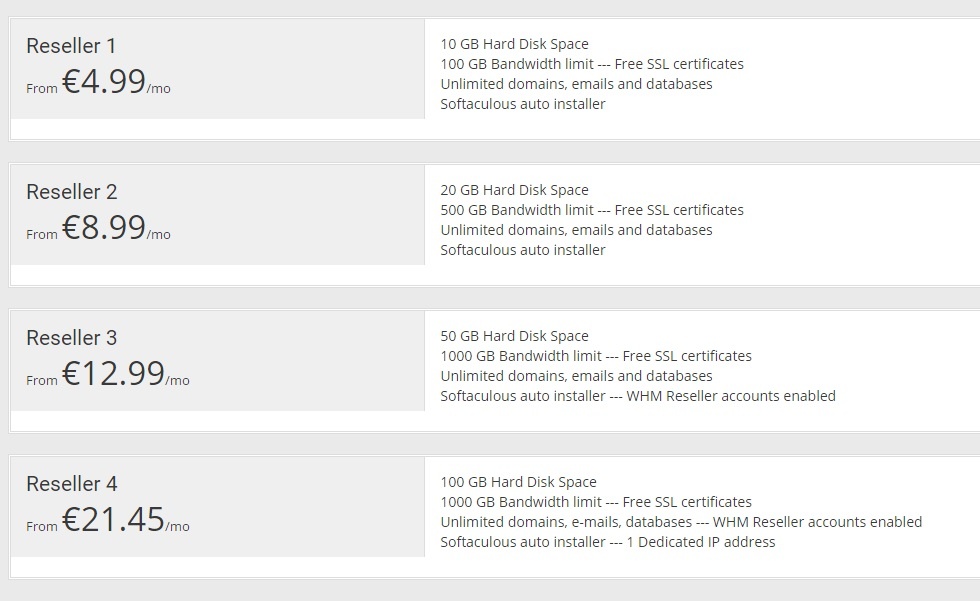This screenshot has width=980, height=601.
Task: Select the Reseller 1 plan title
Action: (71, 46)
